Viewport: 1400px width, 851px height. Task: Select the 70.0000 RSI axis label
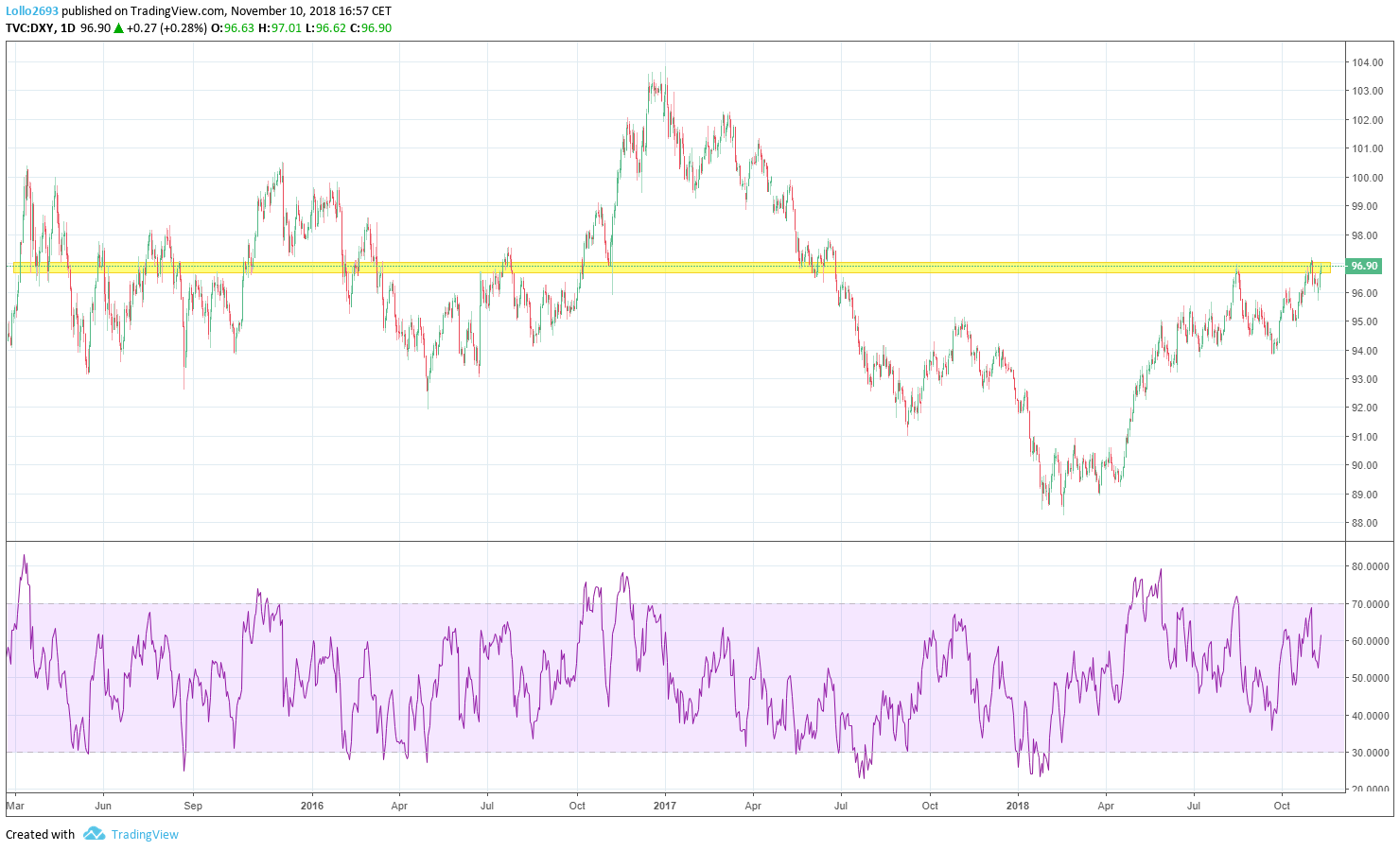(x=1371, y=603)
